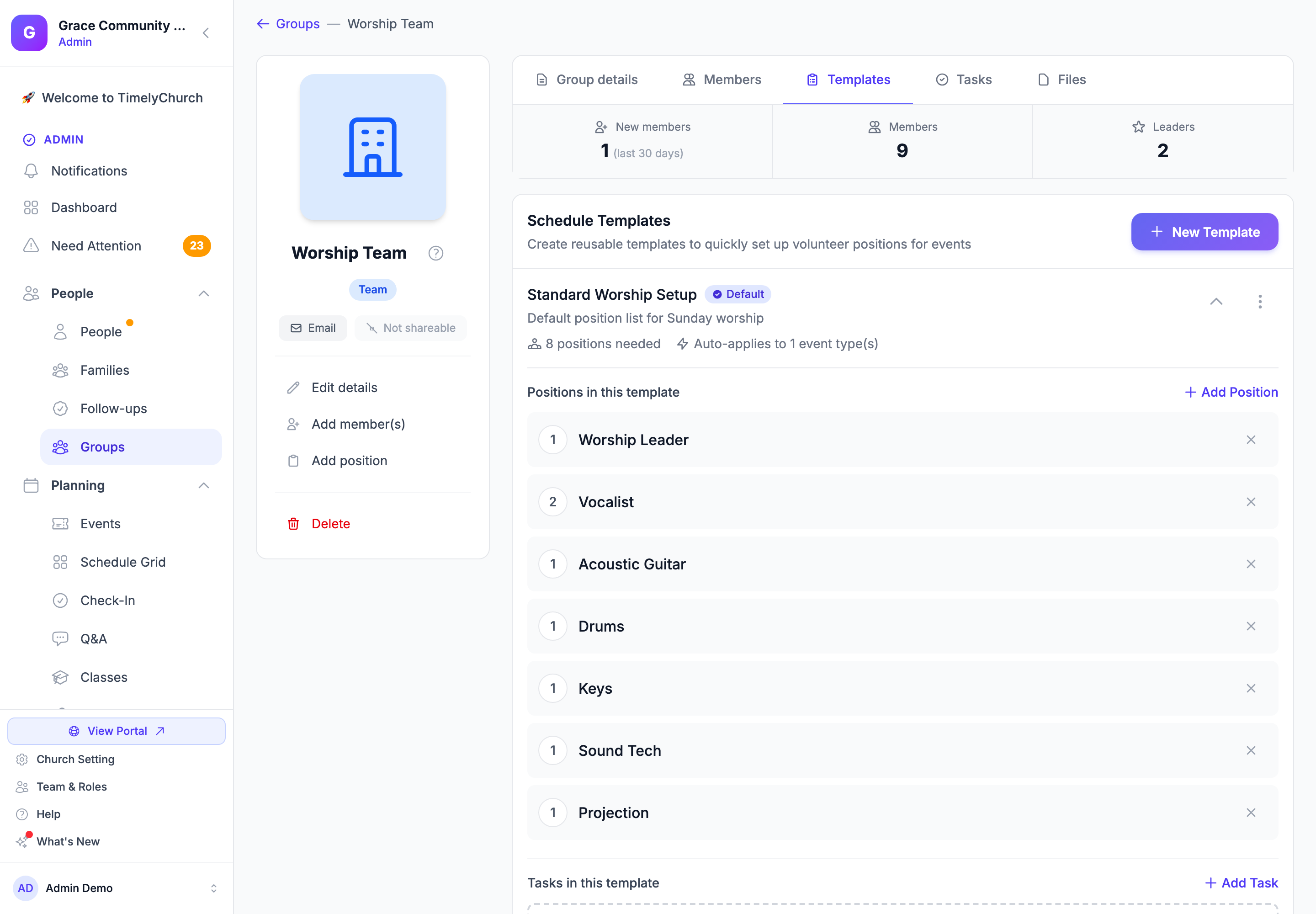Remove the Acoustic Guitar position
1316x914 pixels.
(1251, 564)
